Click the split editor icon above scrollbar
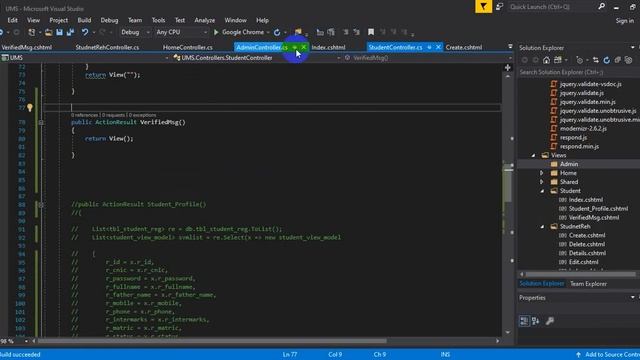 tap(508, 67)
